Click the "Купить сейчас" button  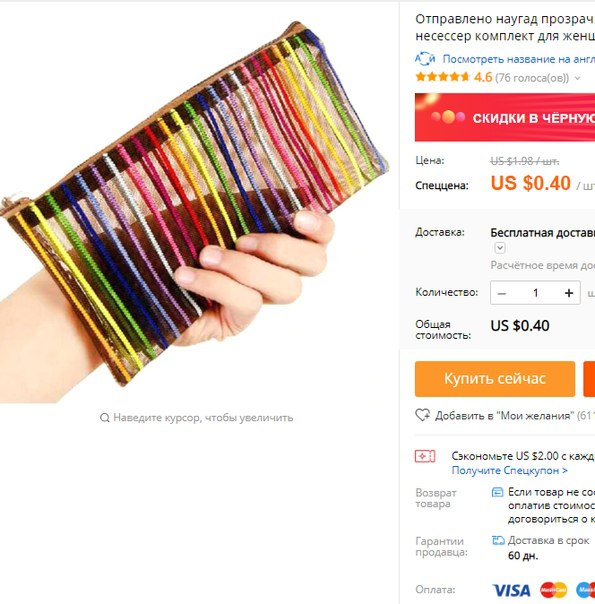(x=495, y=379)
